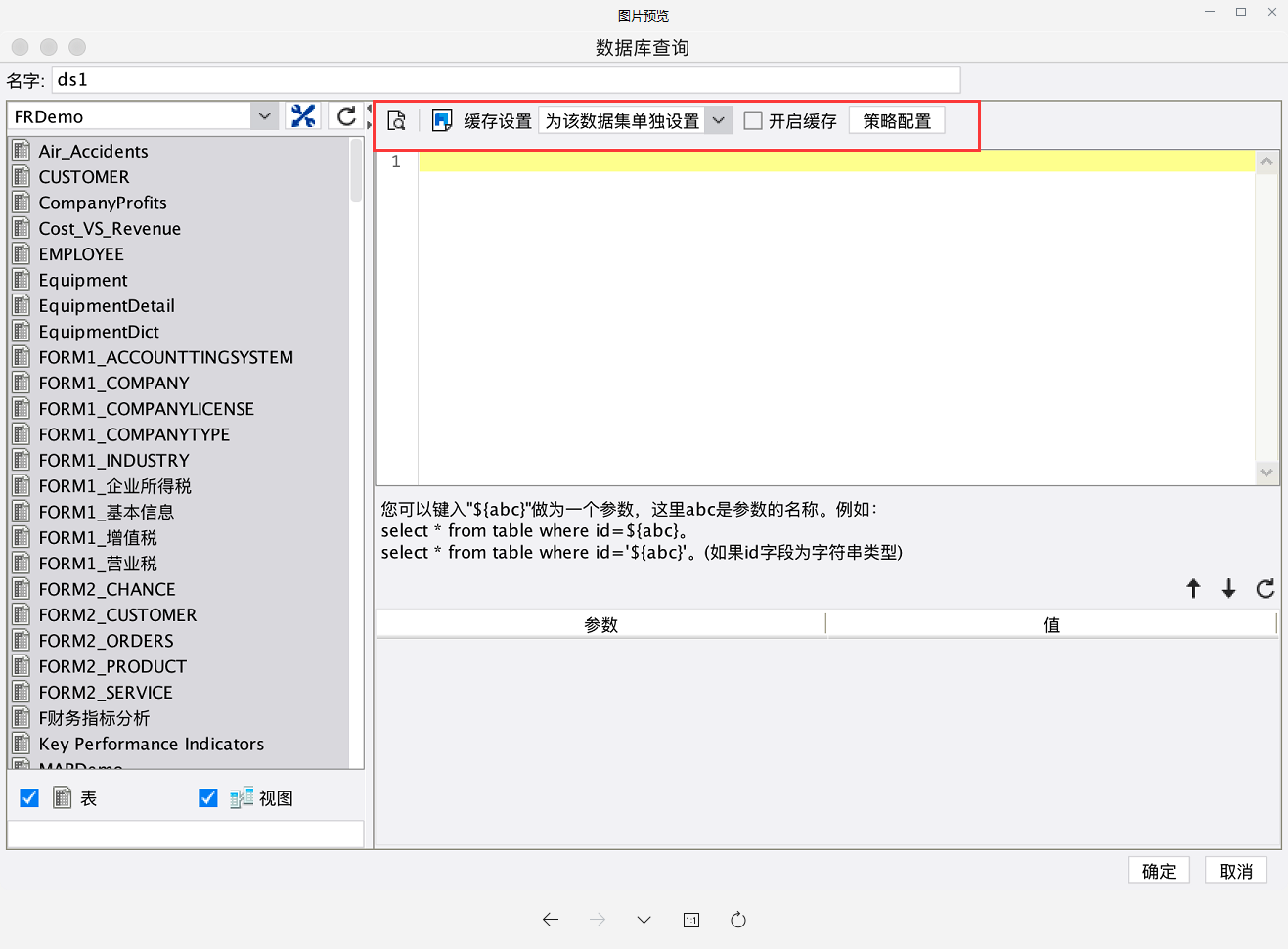Show image at 1:1 actual size
Viewport: 1288px width, 949px height.
pyautogui.click(x=691, y=920)
